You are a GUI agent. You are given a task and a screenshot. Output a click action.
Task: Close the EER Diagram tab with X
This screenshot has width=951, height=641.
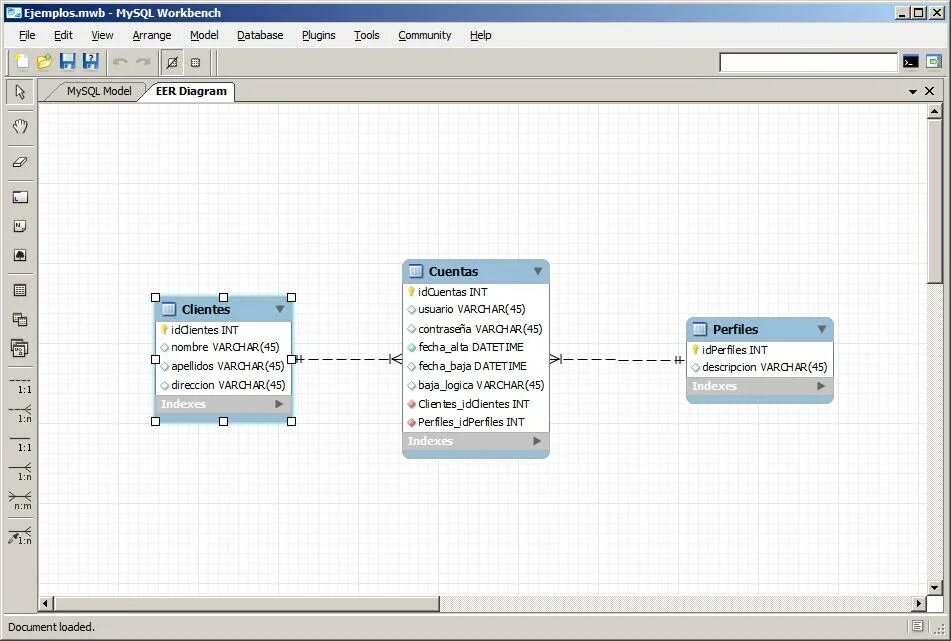coord(930,91)
